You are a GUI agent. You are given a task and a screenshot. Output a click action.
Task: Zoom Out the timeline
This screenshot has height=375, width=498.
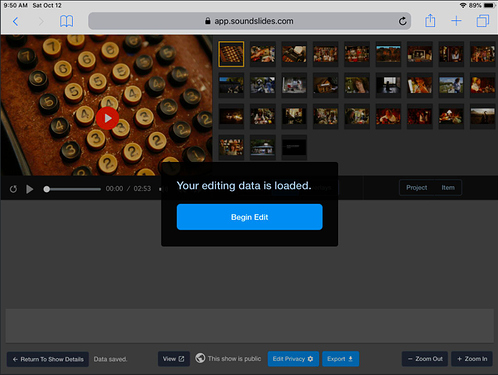tap(425, 359)
